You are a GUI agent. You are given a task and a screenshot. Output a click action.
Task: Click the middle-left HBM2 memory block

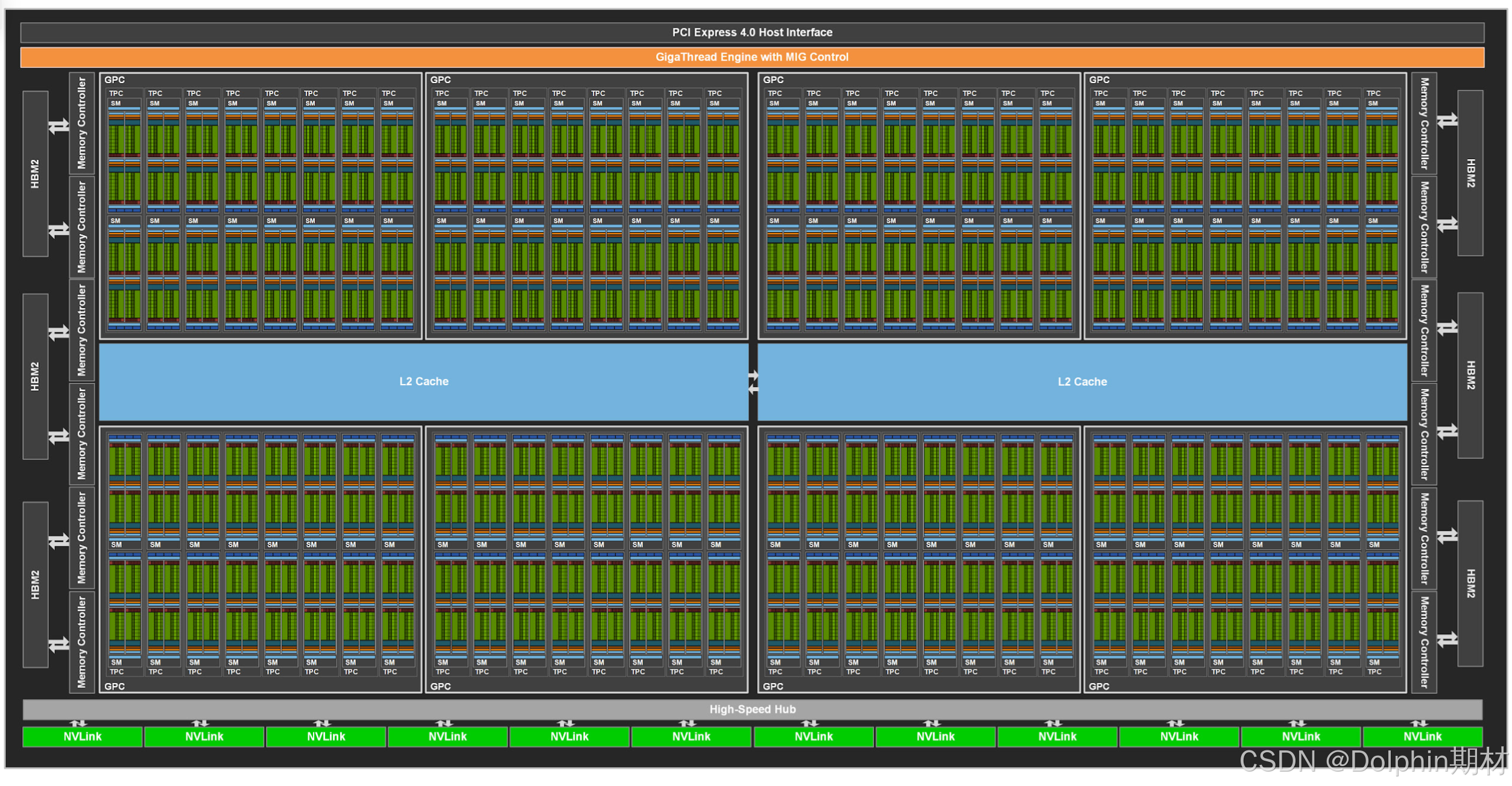pyautogui.click(x=35, y=377)
